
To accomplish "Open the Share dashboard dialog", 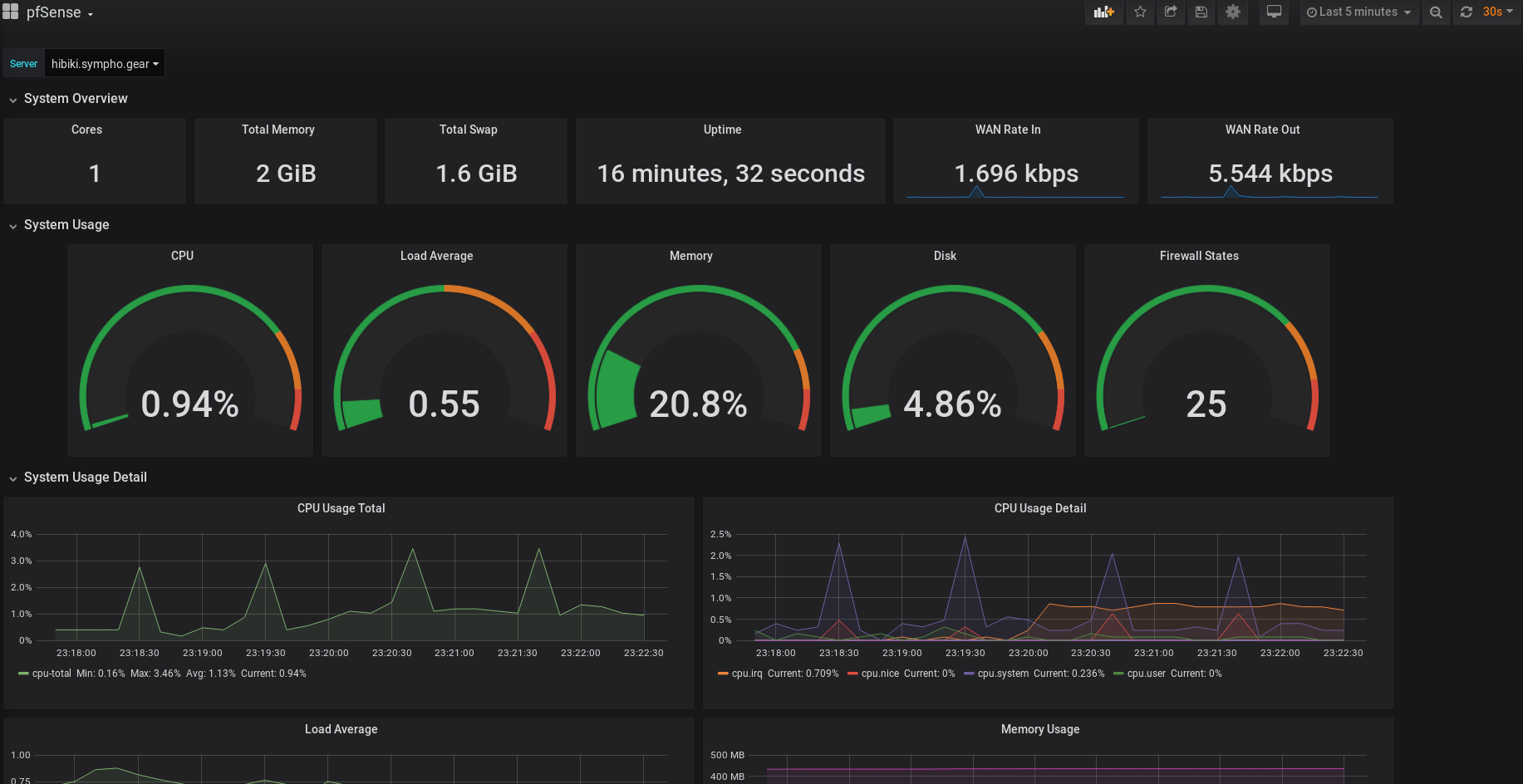I will [1171, 12].
